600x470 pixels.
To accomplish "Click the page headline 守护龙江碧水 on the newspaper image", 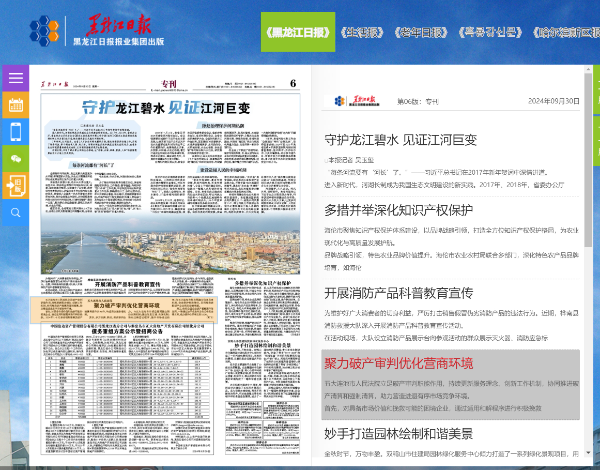I will [x=166, y=108].
